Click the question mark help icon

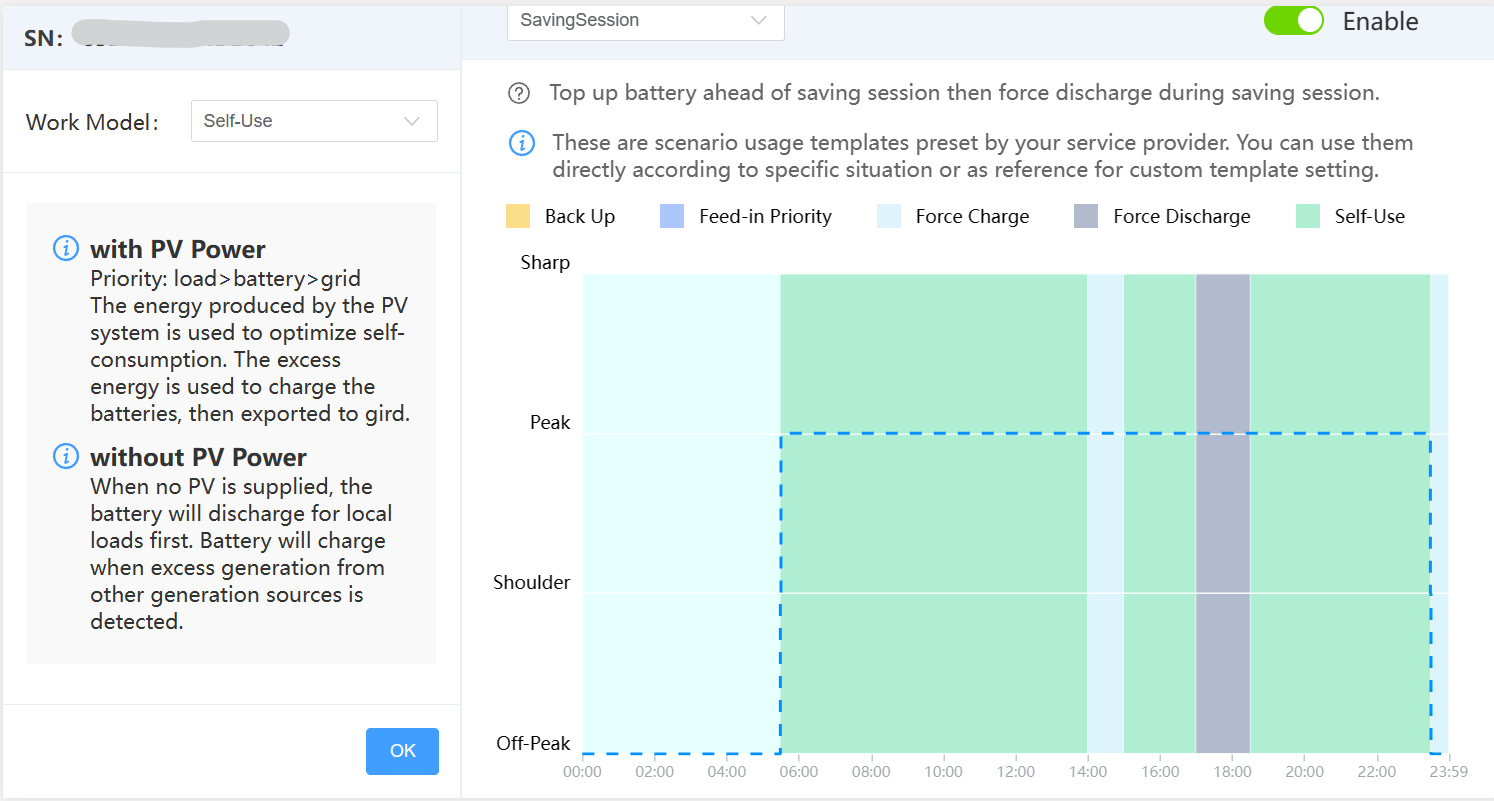coord(519,93)
